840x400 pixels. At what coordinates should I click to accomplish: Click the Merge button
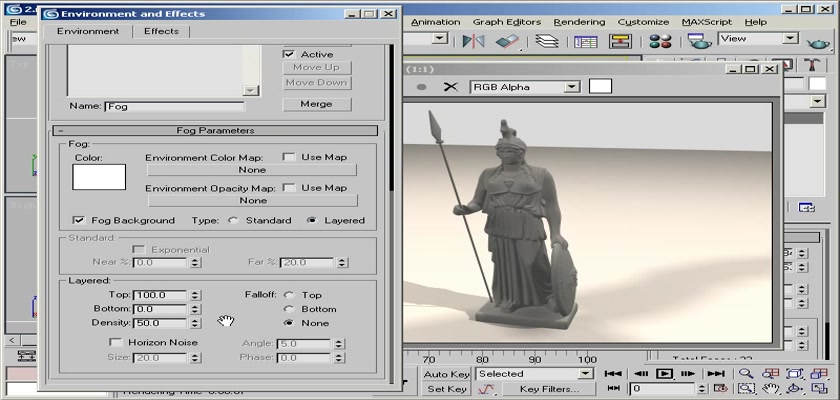pyautogui.click(x=317, y=104)
